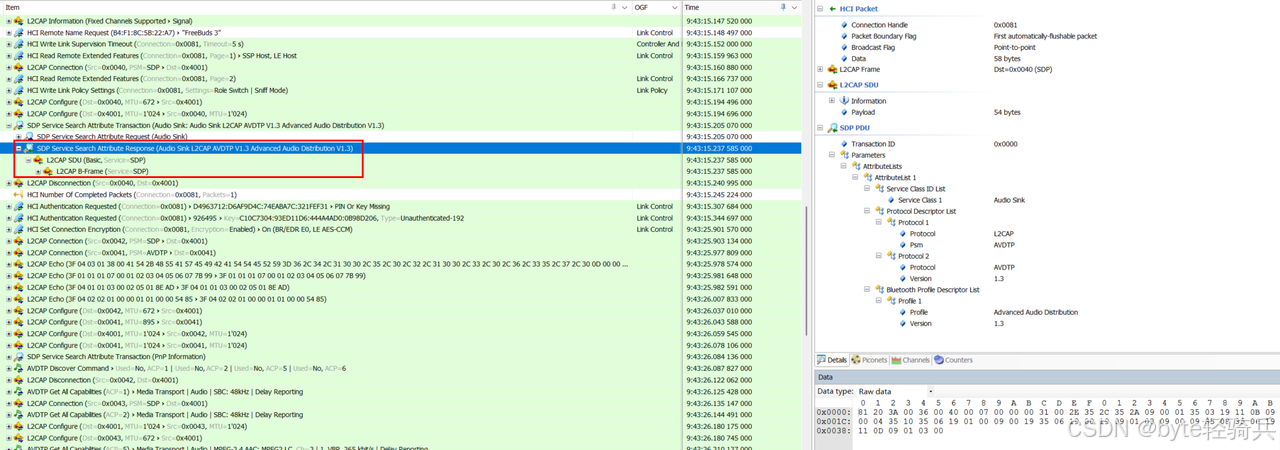Collapse the Bluetooth Profile Descriptor List node
The image size is (1280, 450).
coord(866,289)
